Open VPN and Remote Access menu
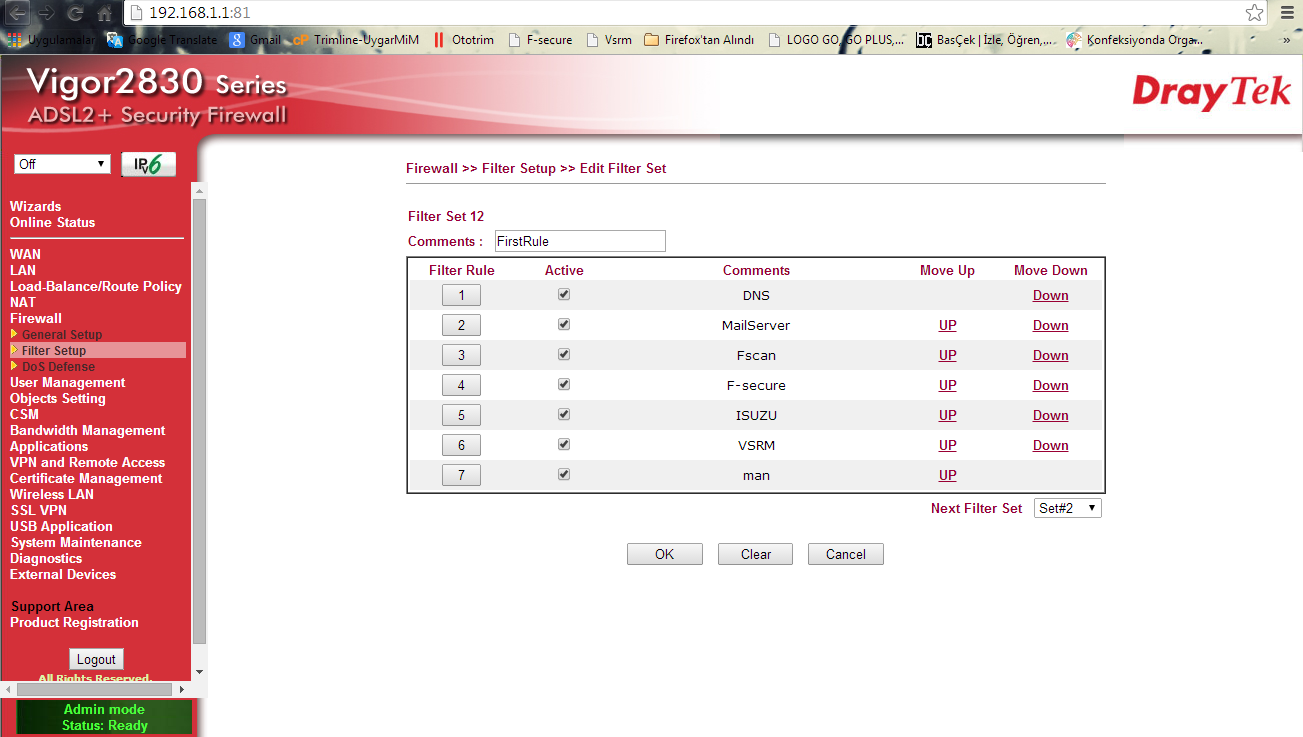The height and width of the screenshot is (737, 1303). [x=87, y=463]
